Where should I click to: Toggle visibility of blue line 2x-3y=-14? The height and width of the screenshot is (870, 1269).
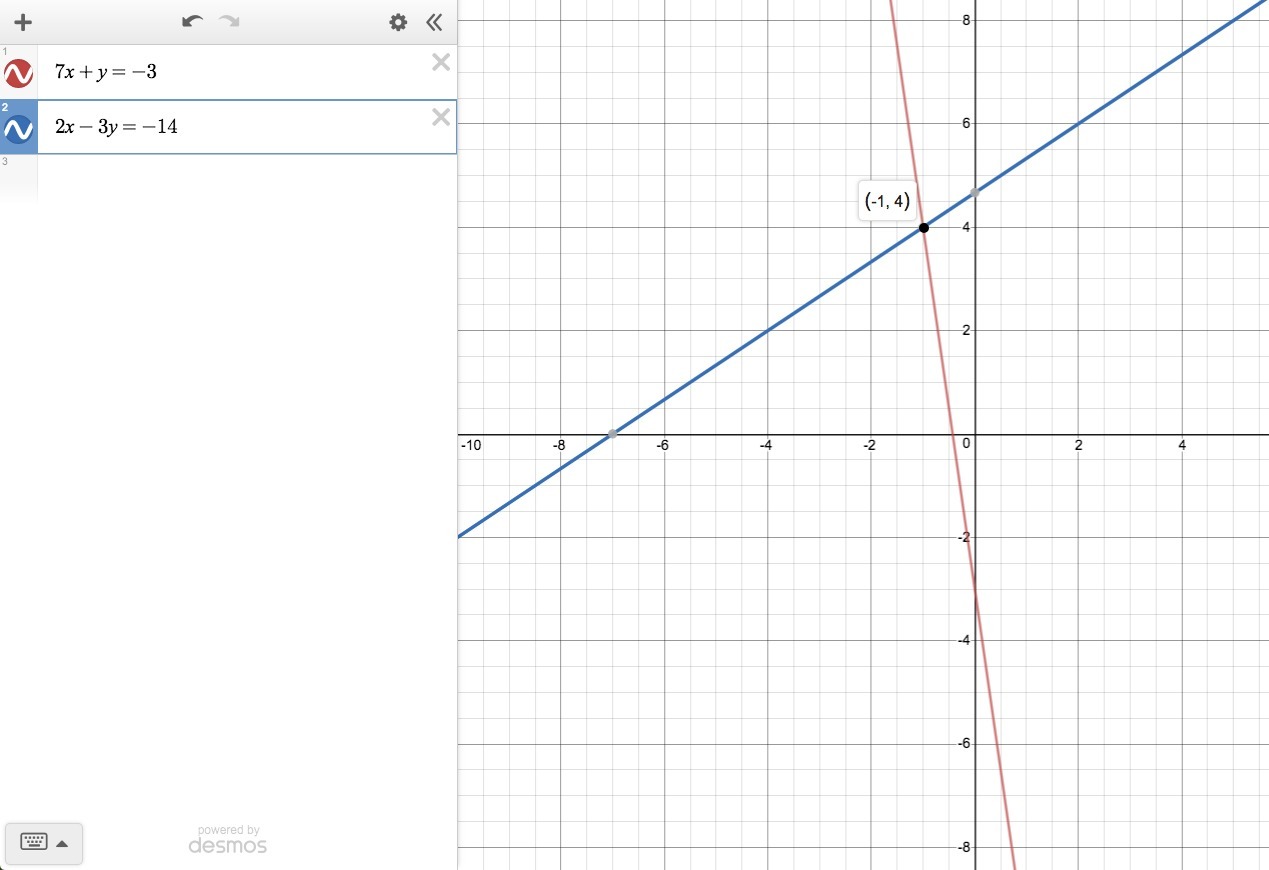(x=19, y=129)
